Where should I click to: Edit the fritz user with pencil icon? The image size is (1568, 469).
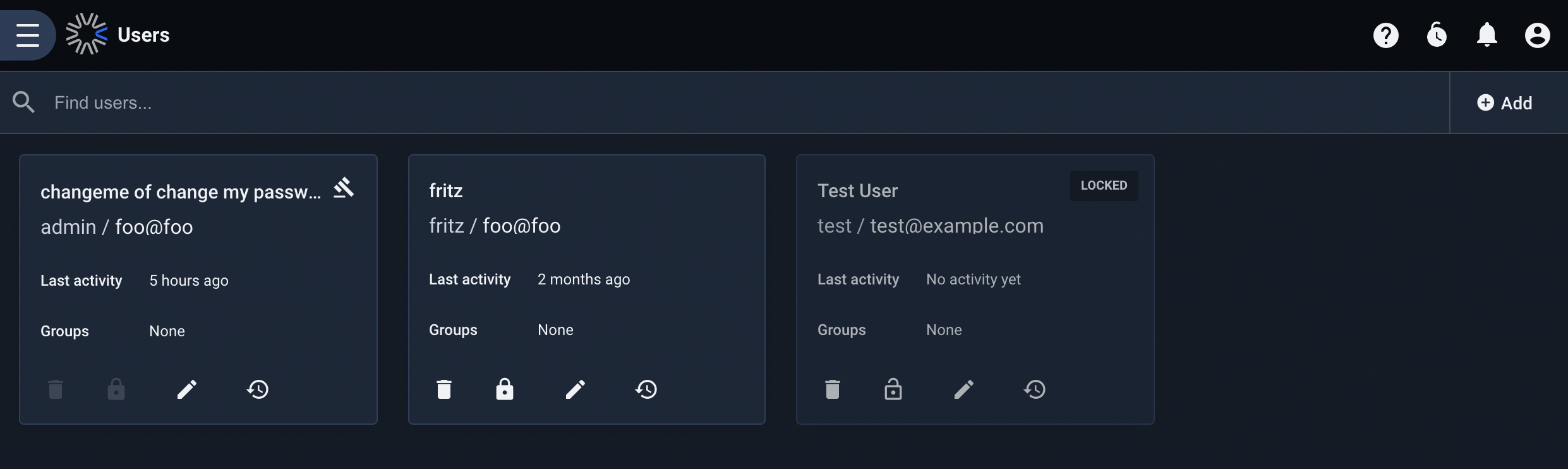(x=576, y=389)
